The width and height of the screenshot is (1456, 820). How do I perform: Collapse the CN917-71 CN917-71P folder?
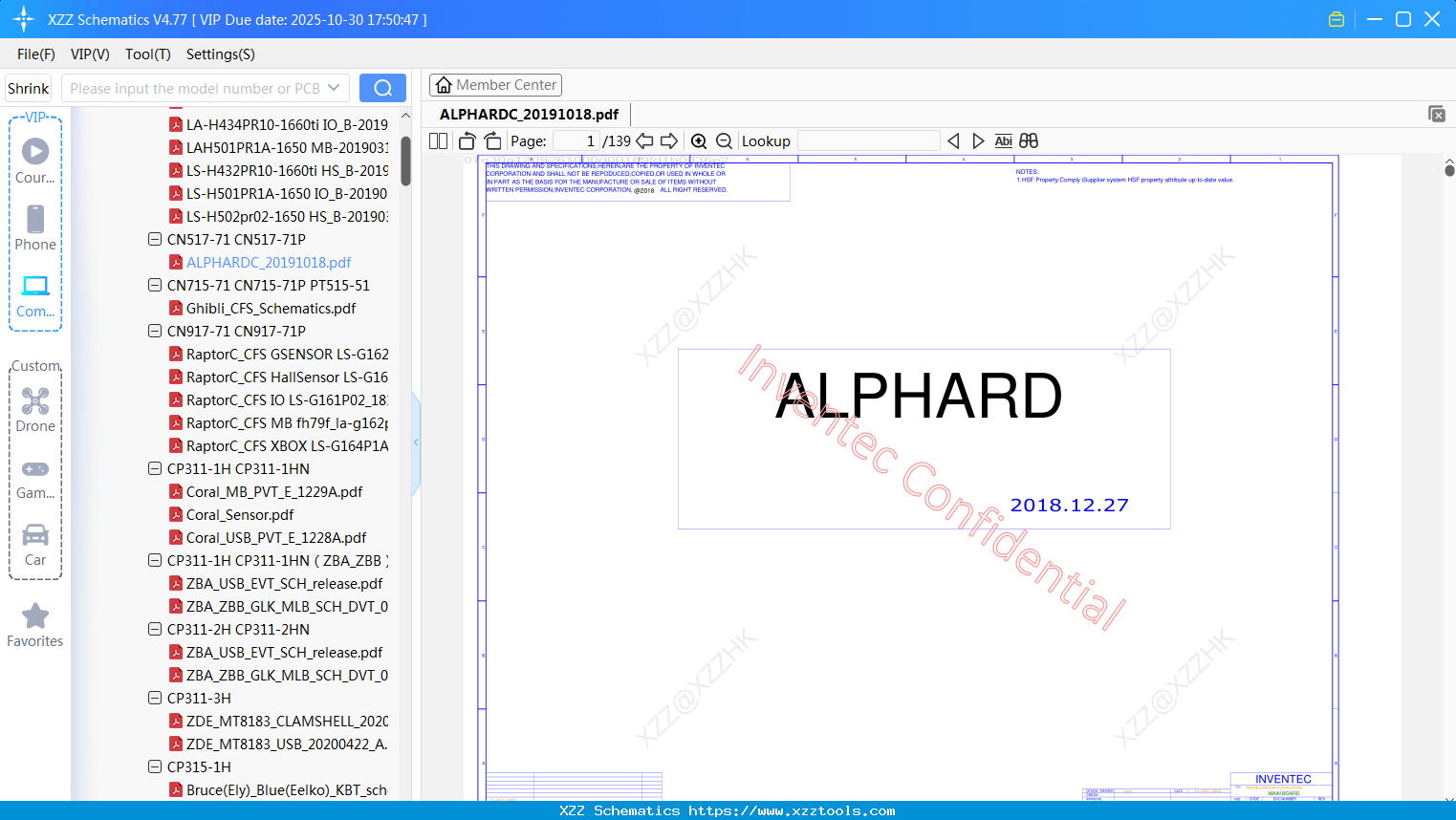(x=155, y=331)
